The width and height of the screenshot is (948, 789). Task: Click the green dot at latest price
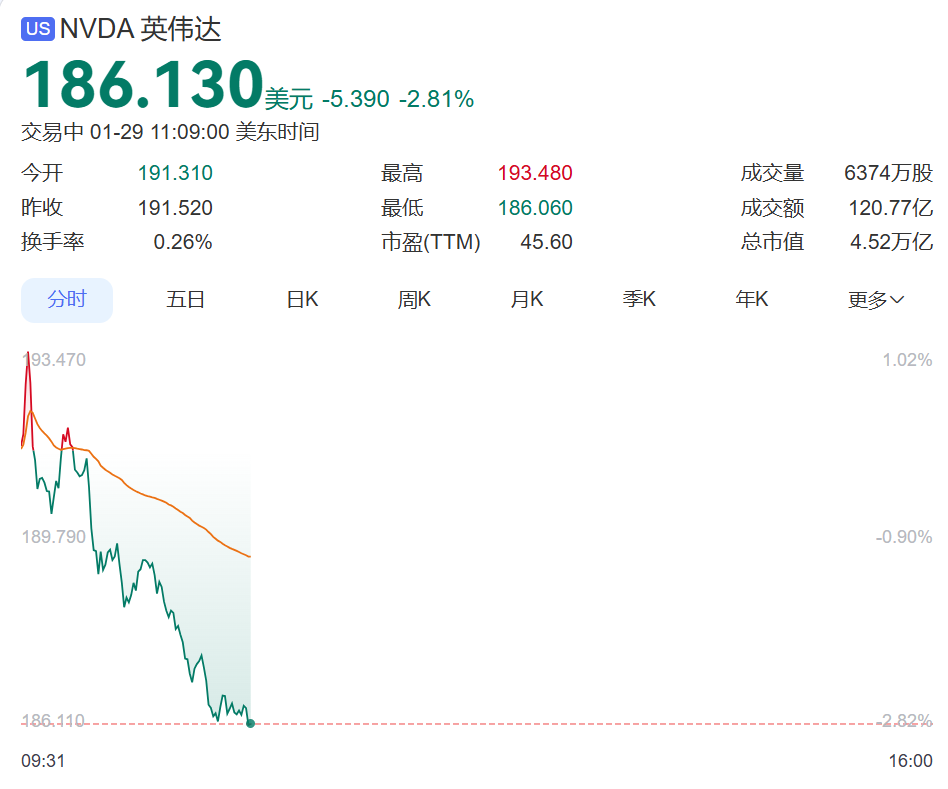[250, 723]
